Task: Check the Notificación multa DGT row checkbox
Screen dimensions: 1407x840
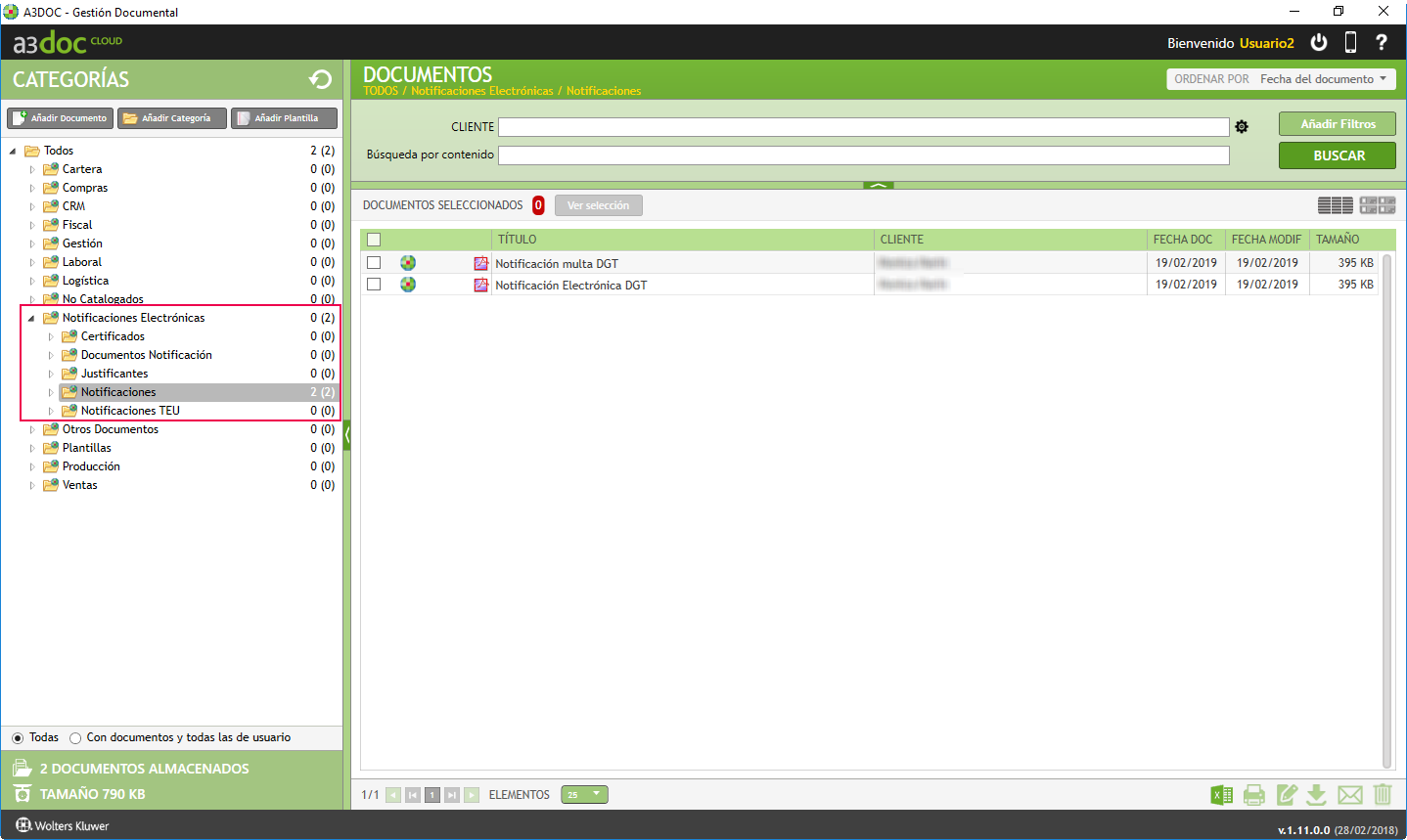Action: tap(374, 263)
